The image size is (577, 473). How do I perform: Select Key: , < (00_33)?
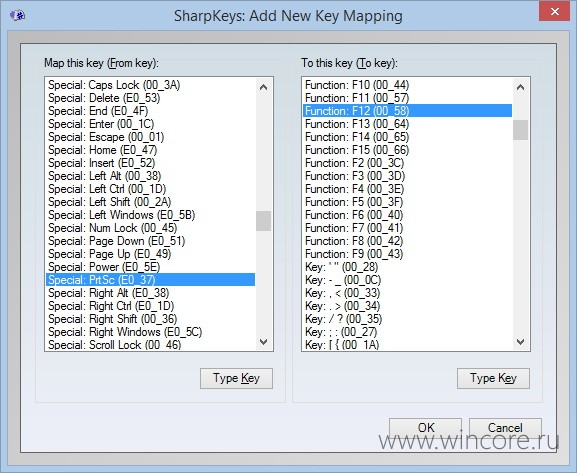click(x=407, y=293)
